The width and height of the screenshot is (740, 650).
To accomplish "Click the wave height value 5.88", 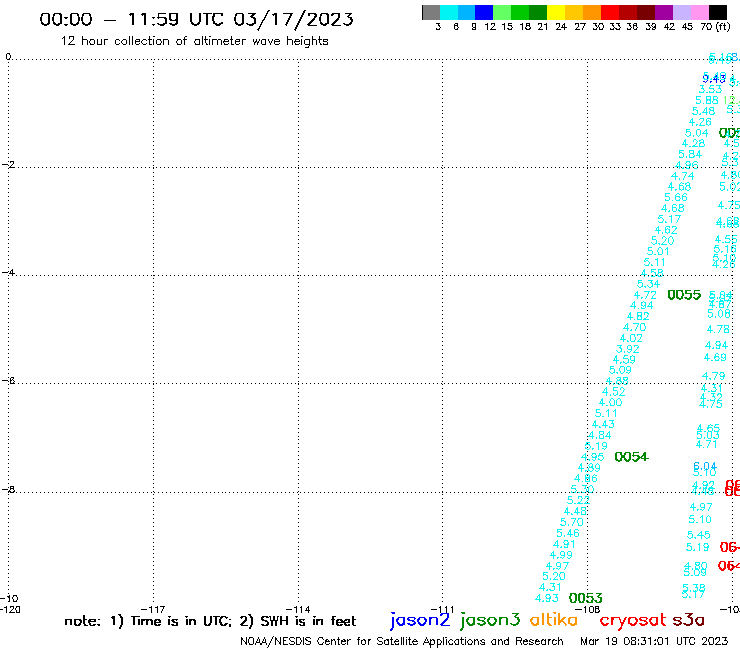I will pos(706,100).
